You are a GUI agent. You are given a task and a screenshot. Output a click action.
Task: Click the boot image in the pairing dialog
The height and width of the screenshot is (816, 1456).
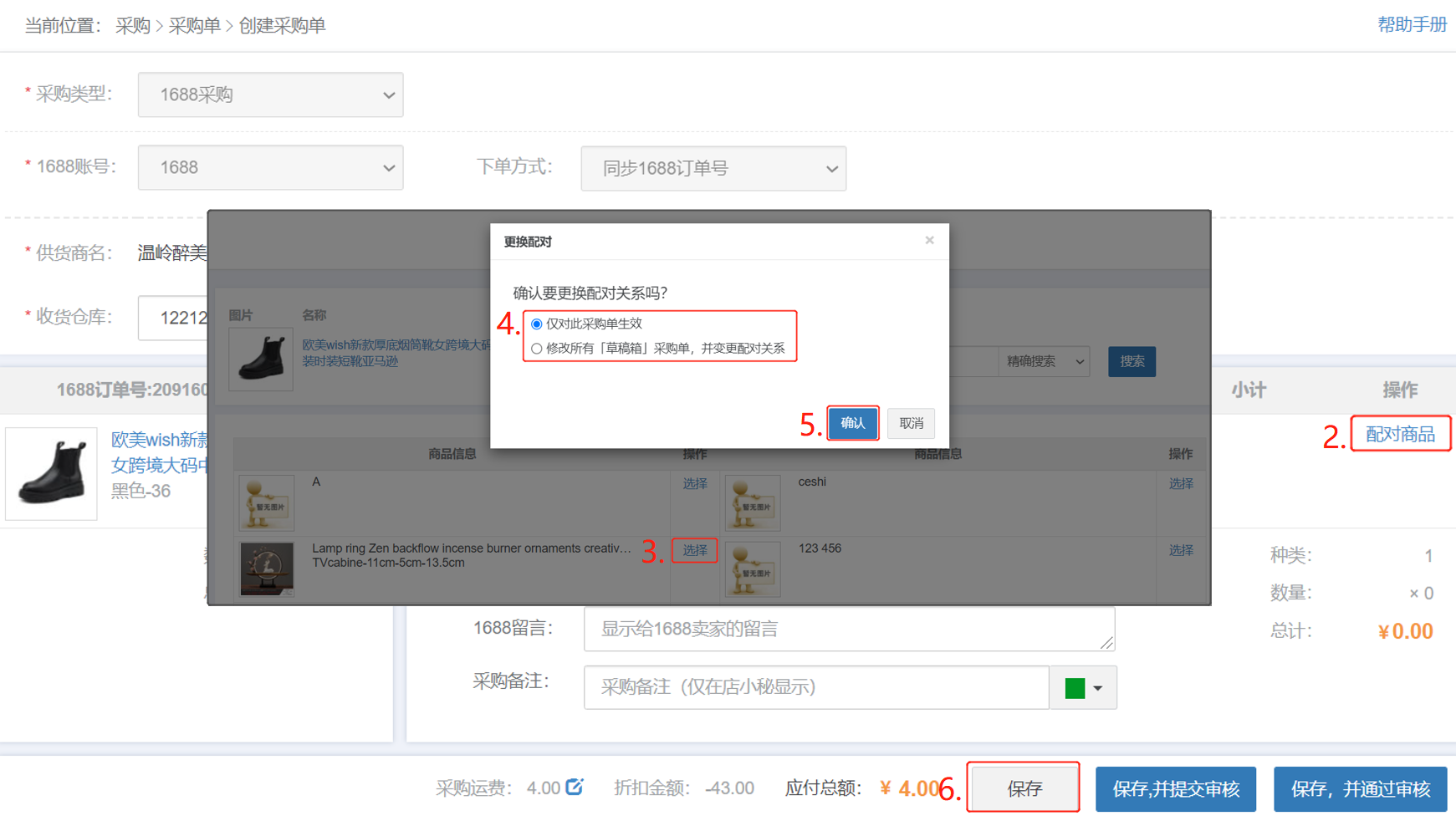(261, 359)
